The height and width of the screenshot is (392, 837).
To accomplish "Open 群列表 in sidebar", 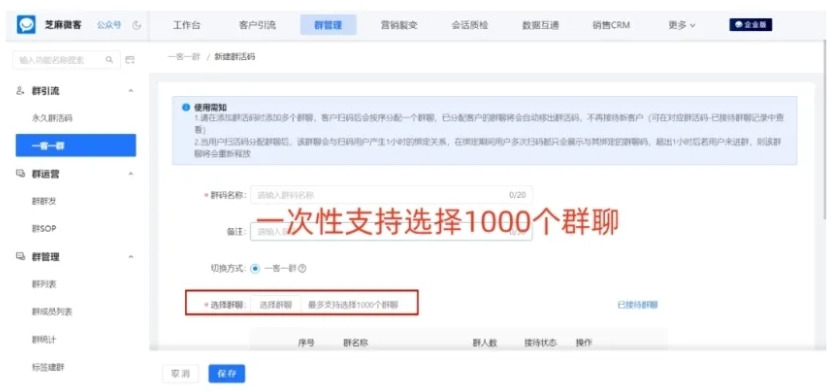I will coord(44,285).
